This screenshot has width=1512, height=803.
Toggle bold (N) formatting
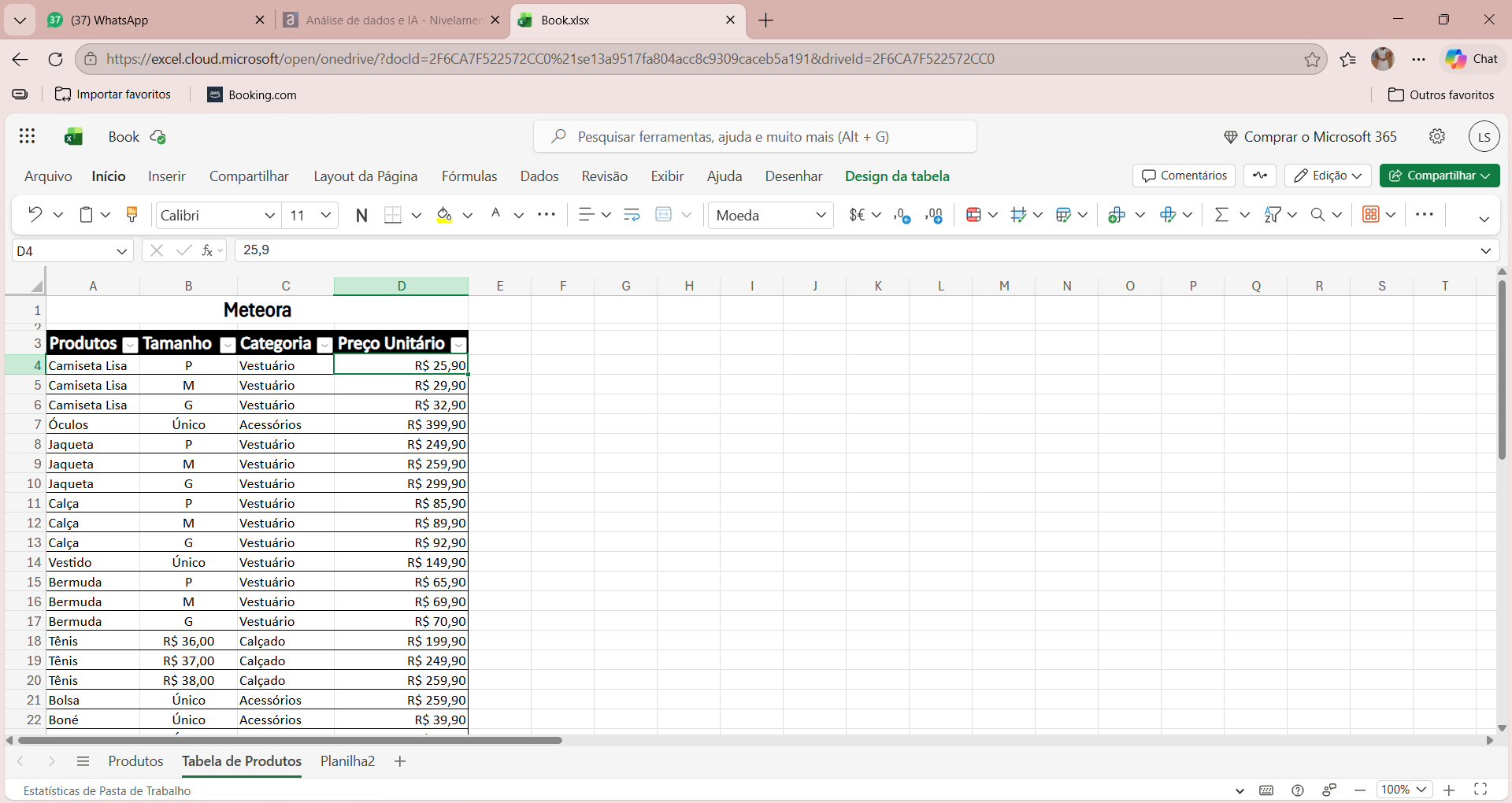361,215
